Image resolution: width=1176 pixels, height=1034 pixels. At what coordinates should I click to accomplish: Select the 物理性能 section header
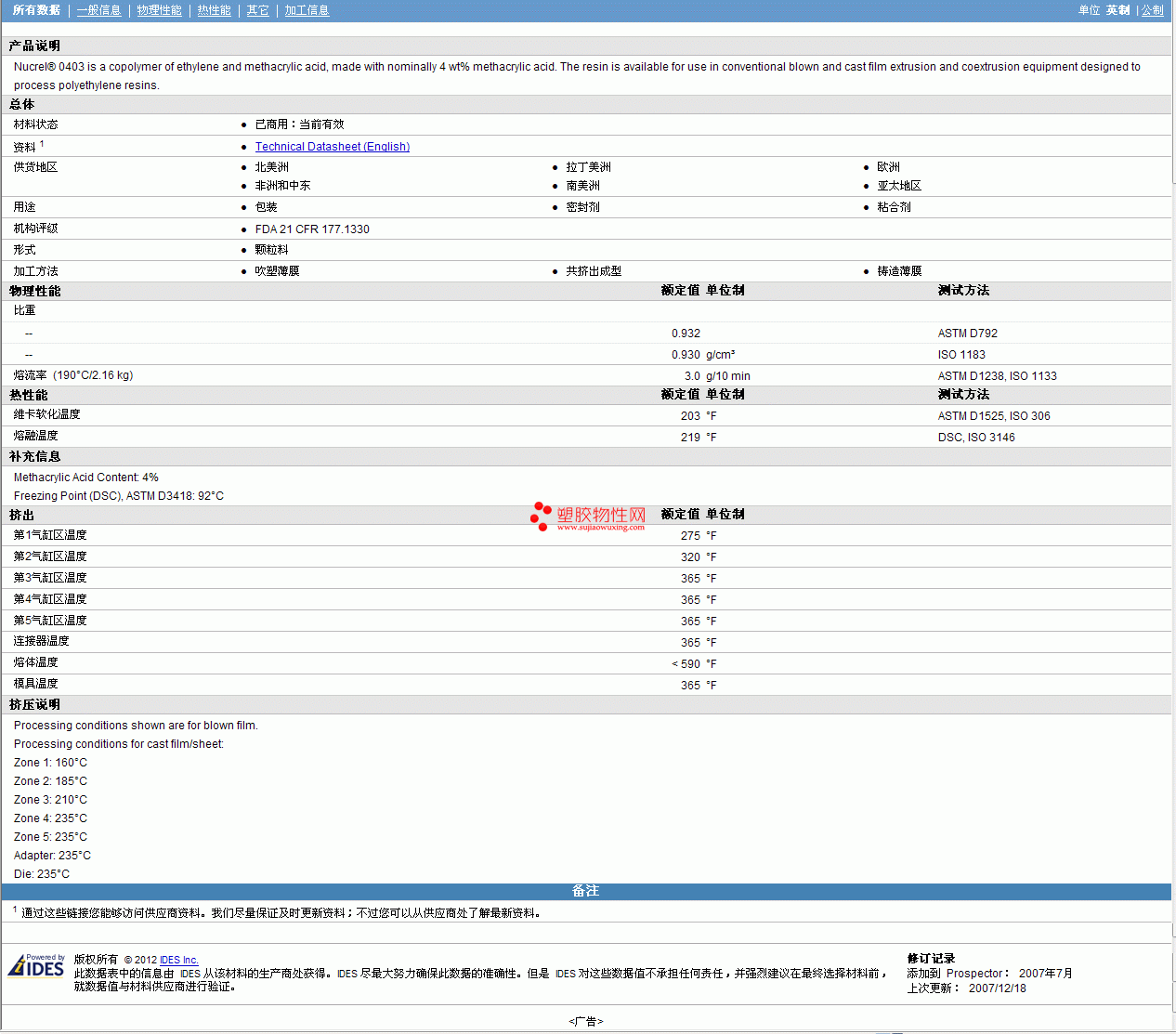coord(34,291)
